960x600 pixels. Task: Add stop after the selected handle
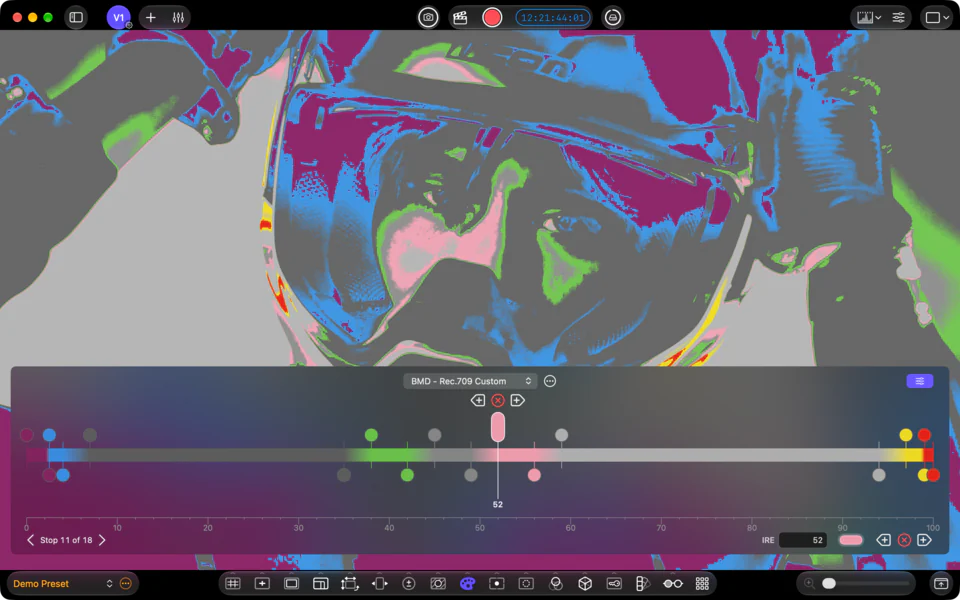[518, 400]
